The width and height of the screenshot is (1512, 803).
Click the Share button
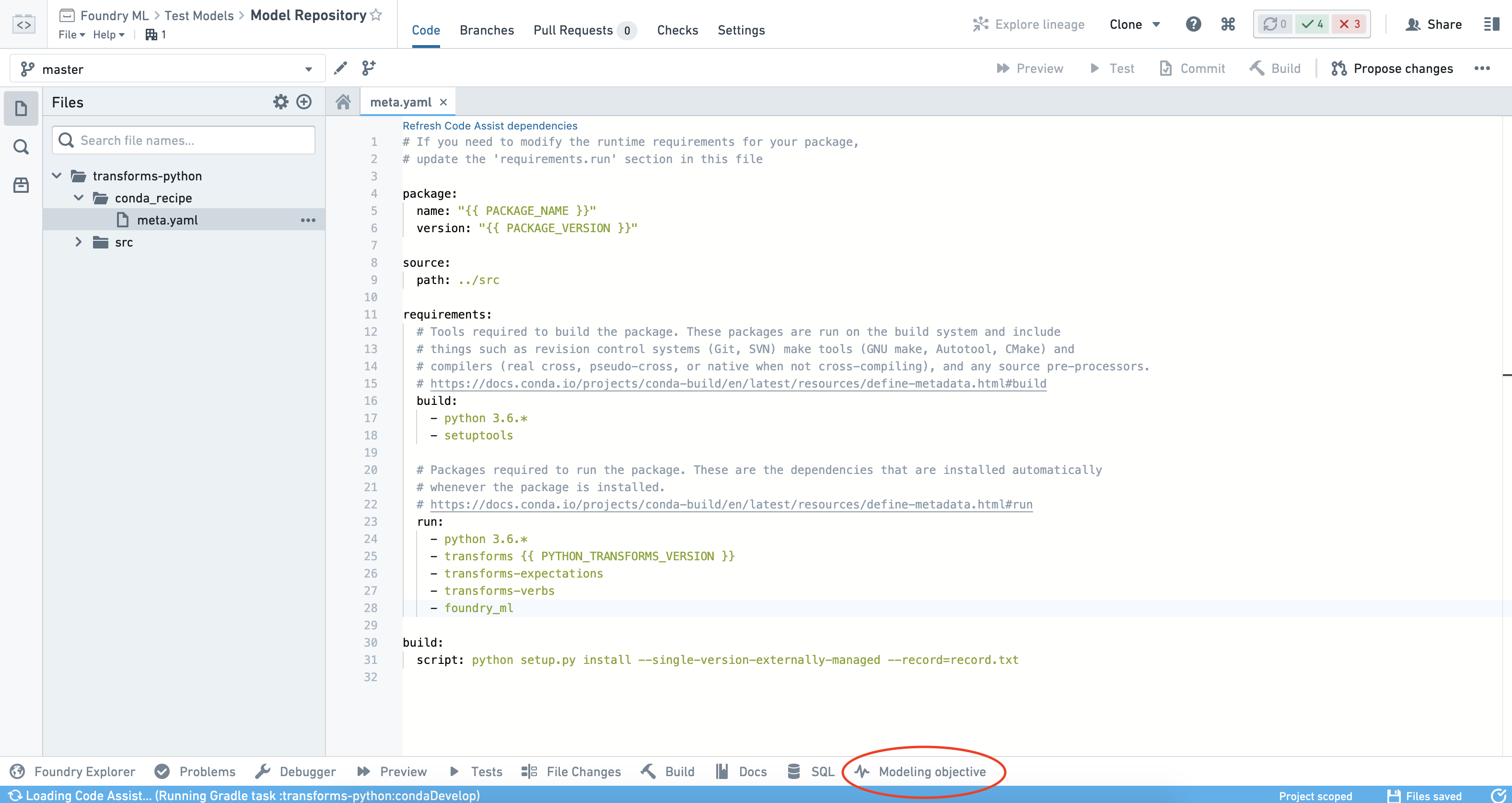coord(1434,24)
